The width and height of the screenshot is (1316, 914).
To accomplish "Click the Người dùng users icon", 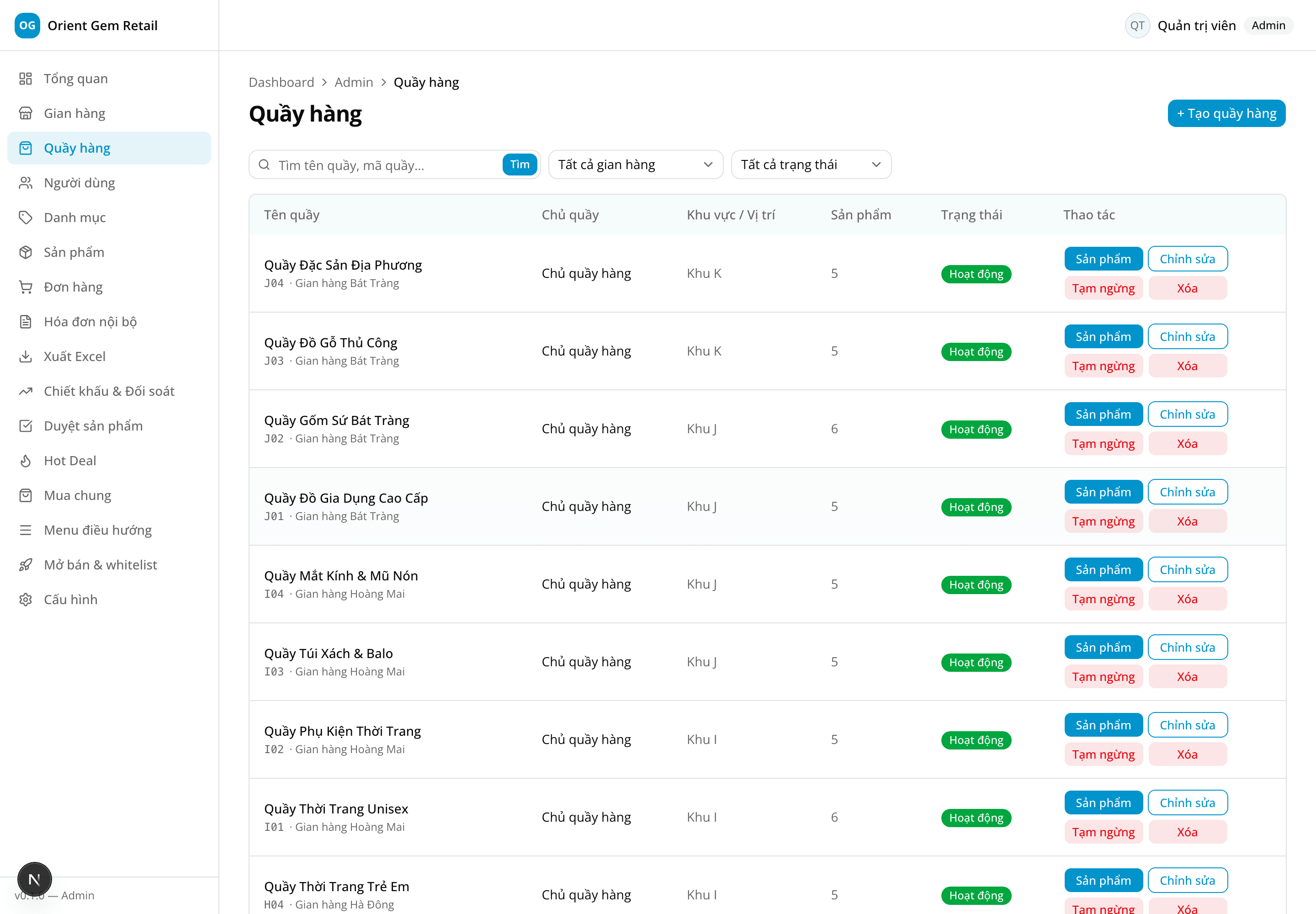I will tap(25, 183).
